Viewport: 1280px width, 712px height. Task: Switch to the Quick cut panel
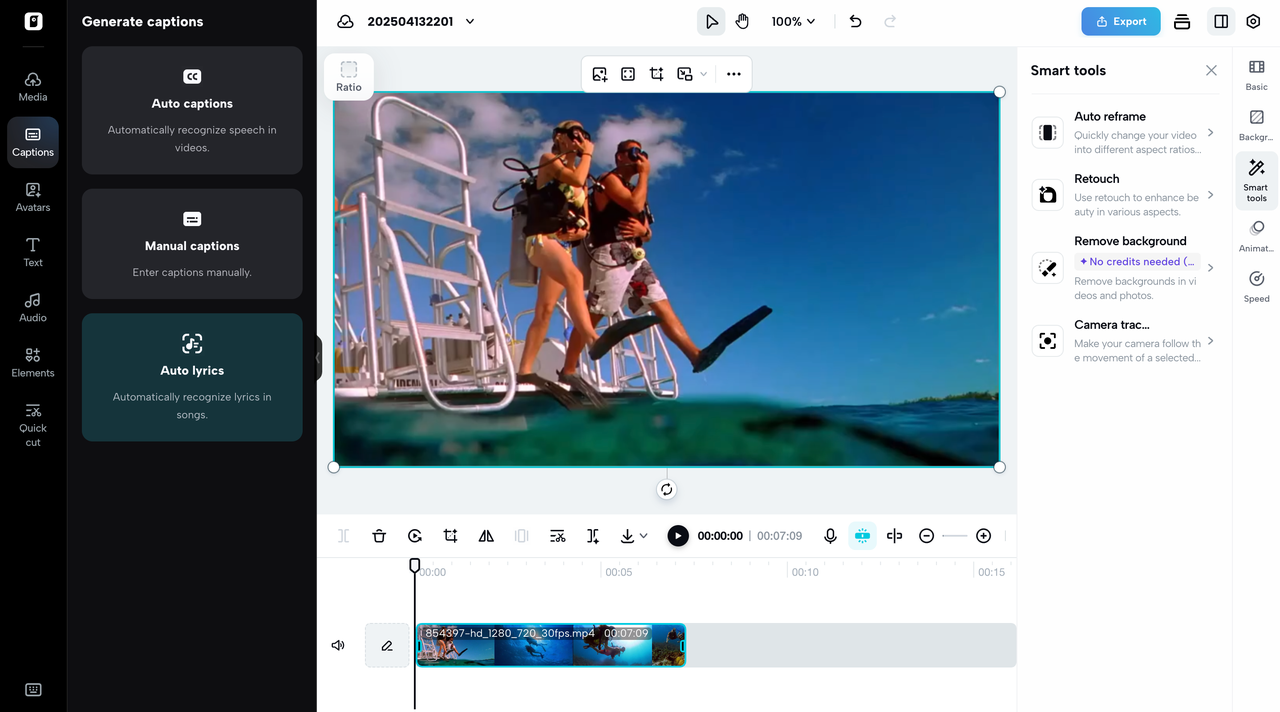pyautogui.click(x=32, y=420)
